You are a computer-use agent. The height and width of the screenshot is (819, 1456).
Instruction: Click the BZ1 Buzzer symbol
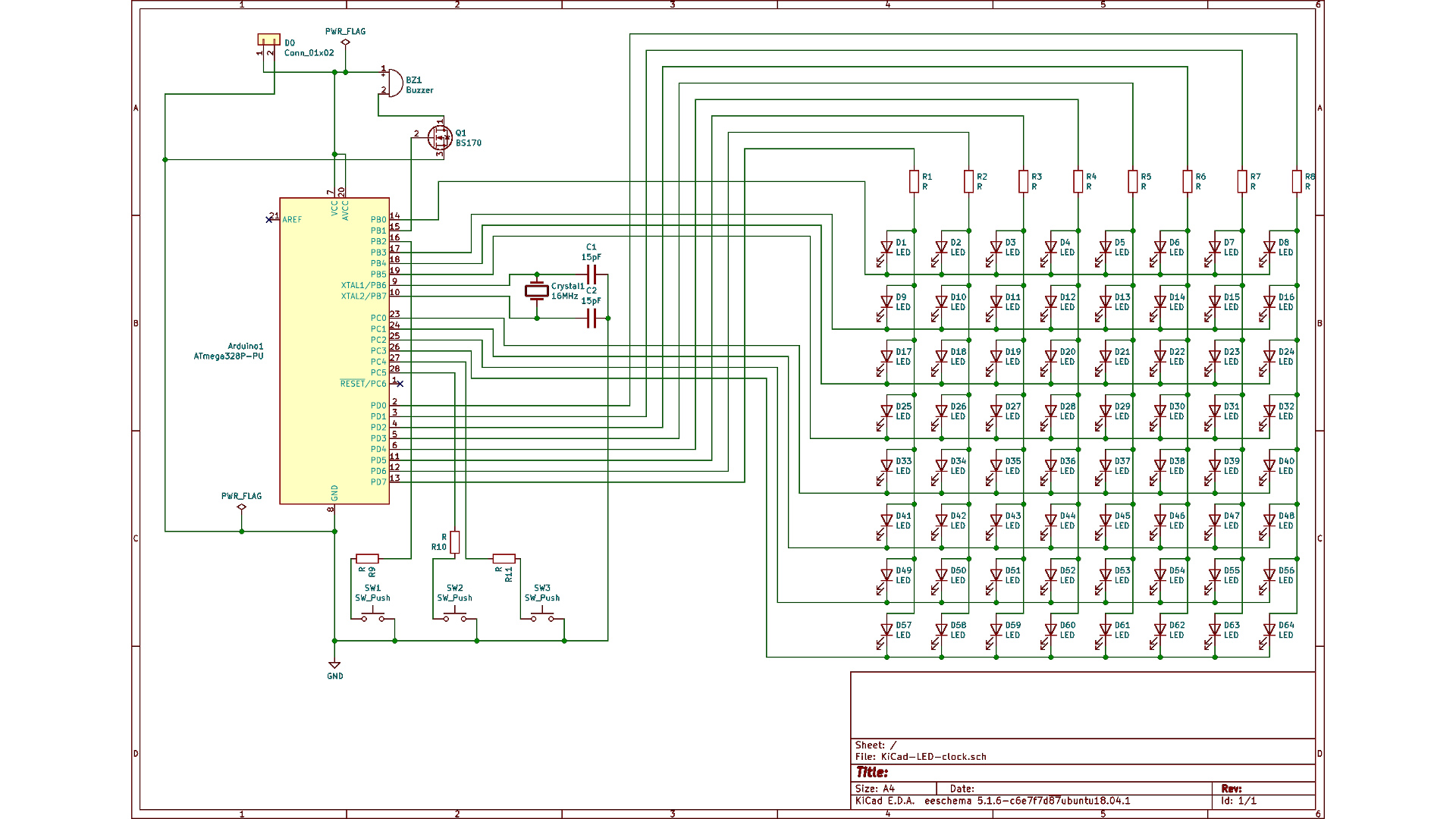point(394,83)
